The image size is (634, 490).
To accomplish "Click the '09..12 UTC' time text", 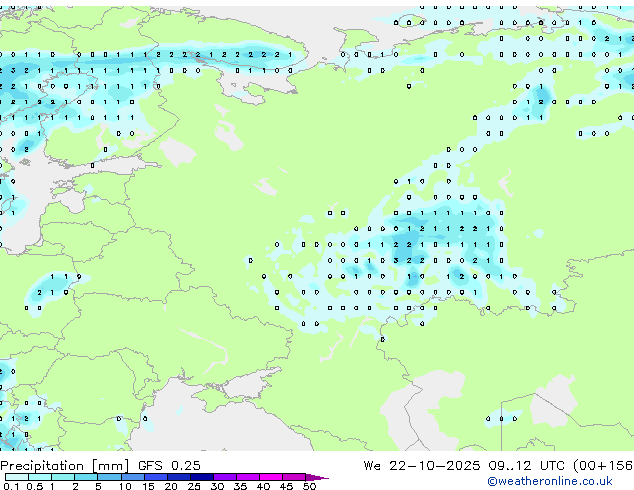I will pyautogui.click(x=526, y=466).
